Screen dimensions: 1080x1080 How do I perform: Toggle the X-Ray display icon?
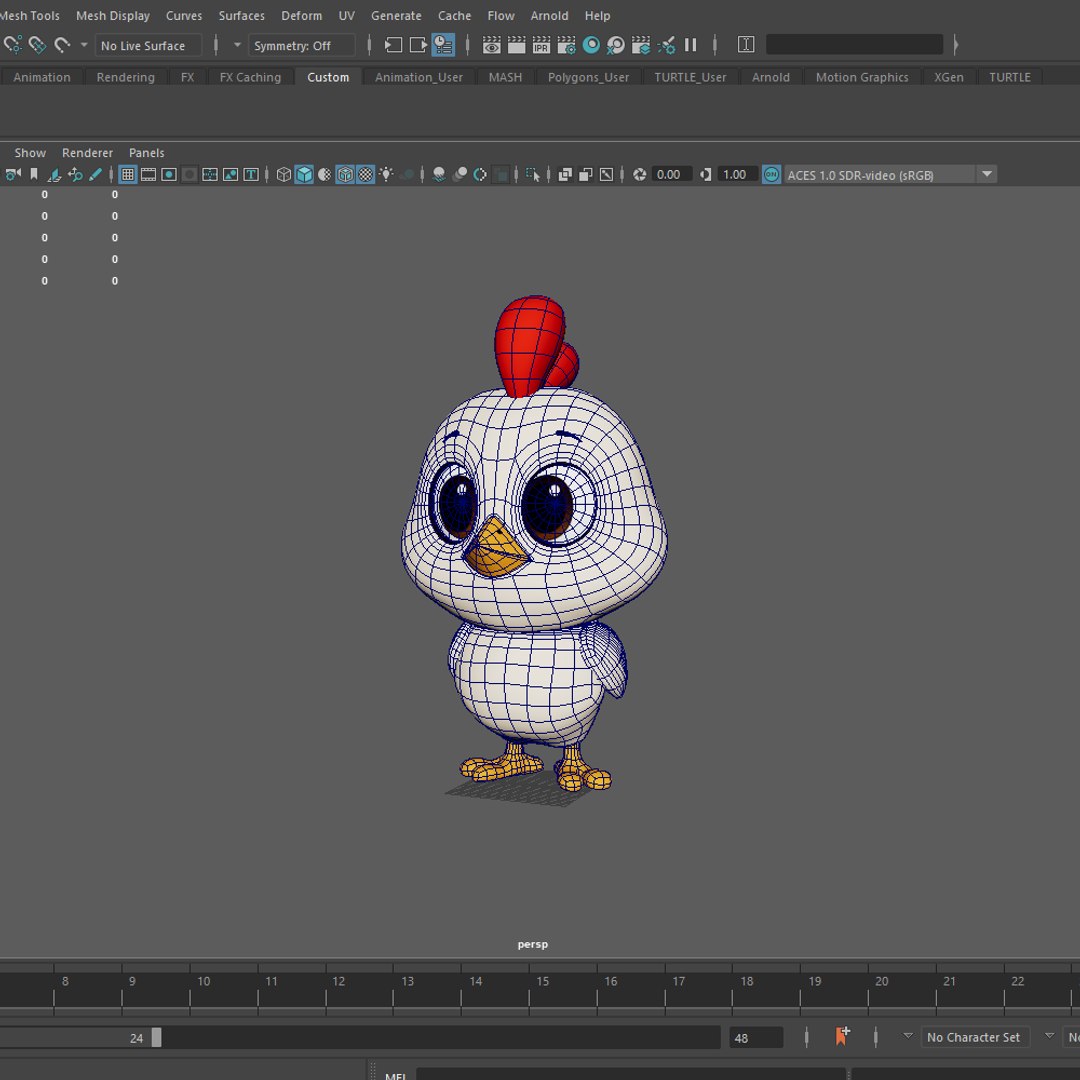[x=565, y=175]
